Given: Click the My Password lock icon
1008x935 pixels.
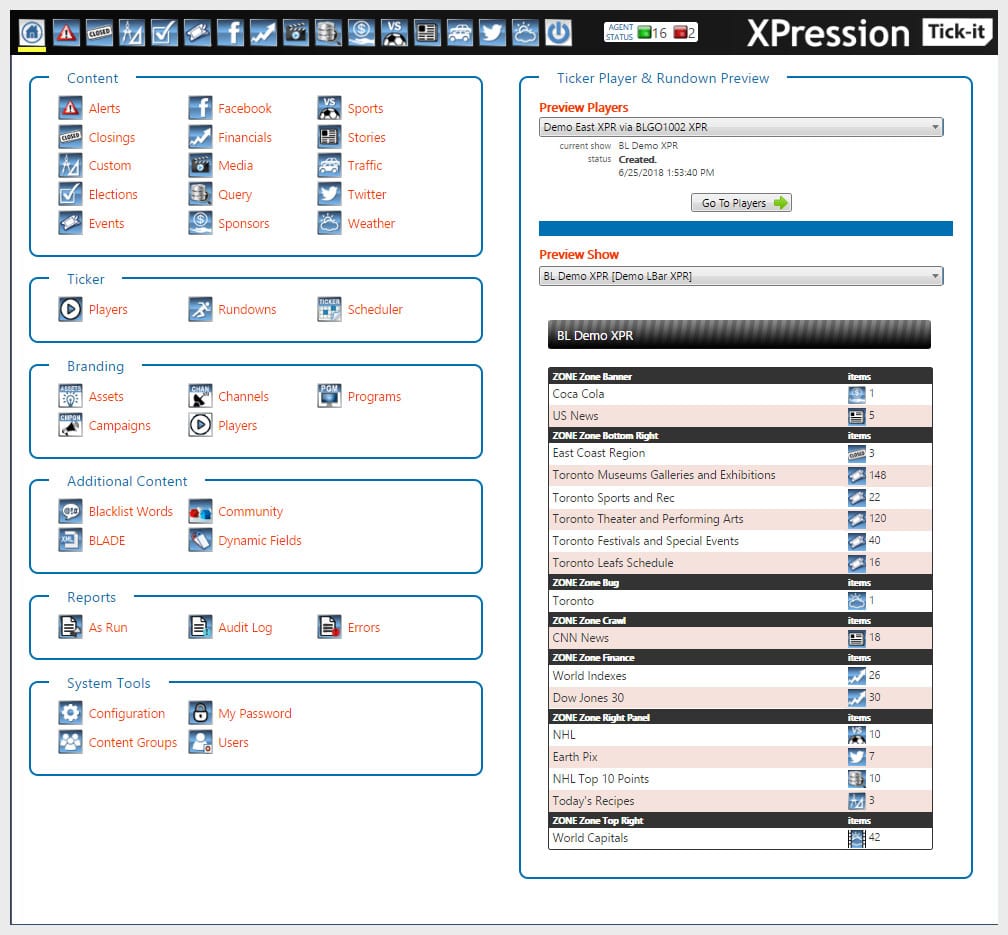Looking at the screenshot, I should pyautogui.click(x=200, y=713).
